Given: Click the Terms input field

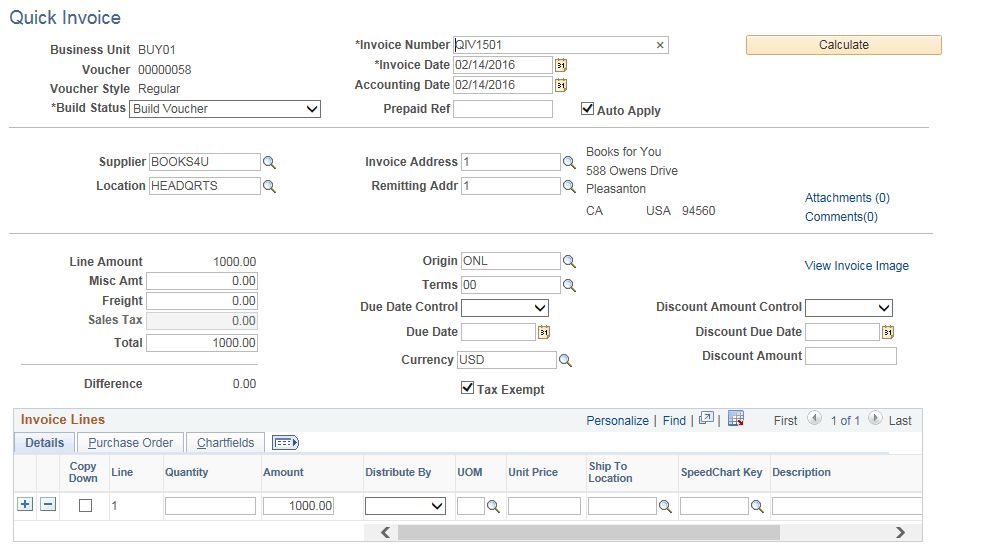Looking at the screenshot, I should pos(511,285).
